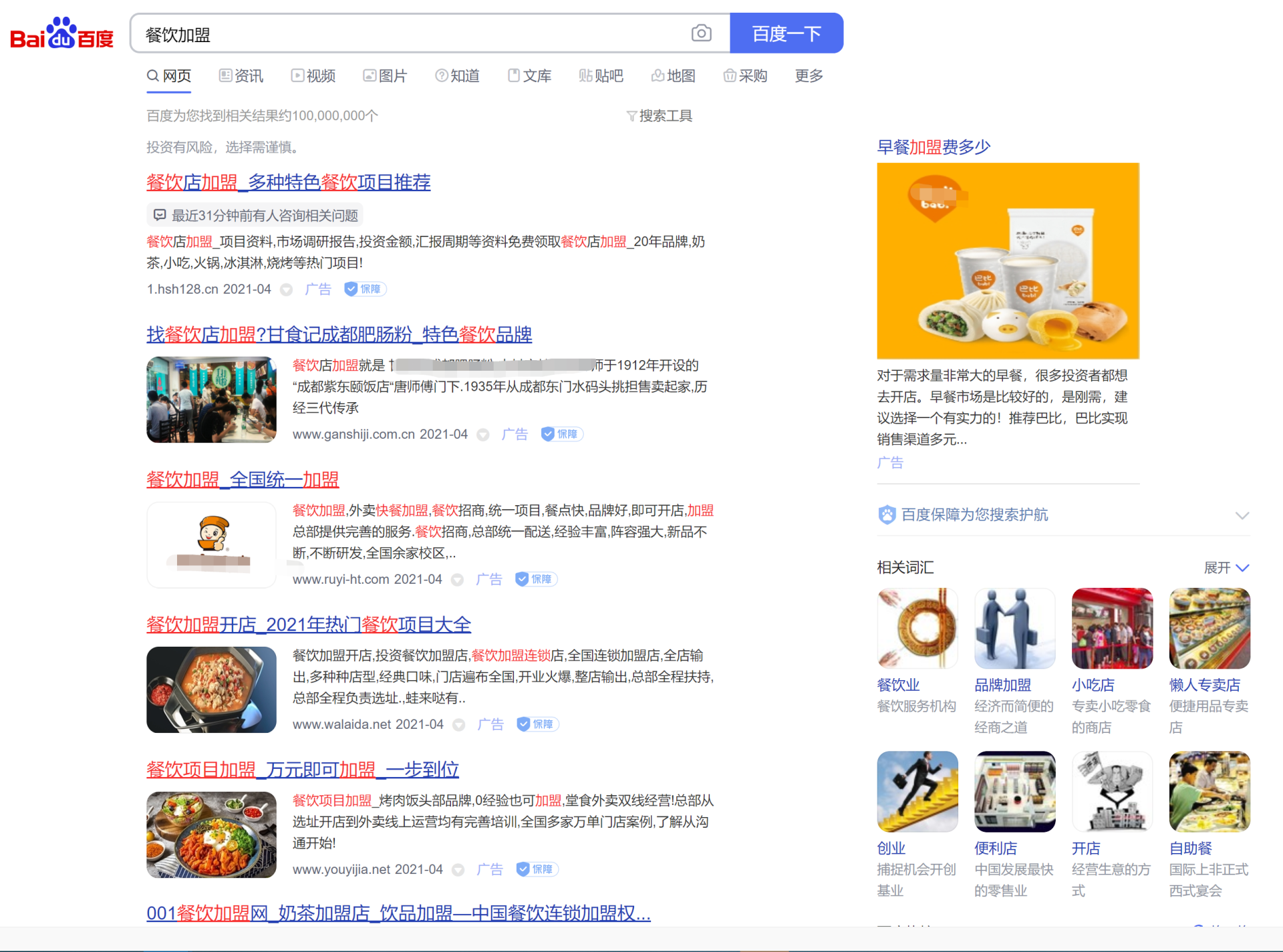
Task: Click 保障 badge on hsh128.cn result
Action: [365, 289]
